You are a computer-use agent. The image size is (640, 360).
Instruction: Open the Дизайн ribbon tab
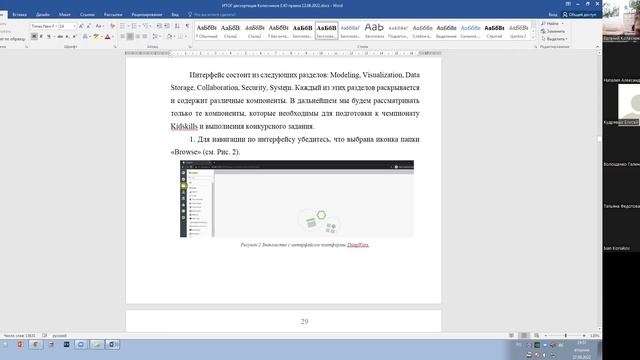(42, 14)
